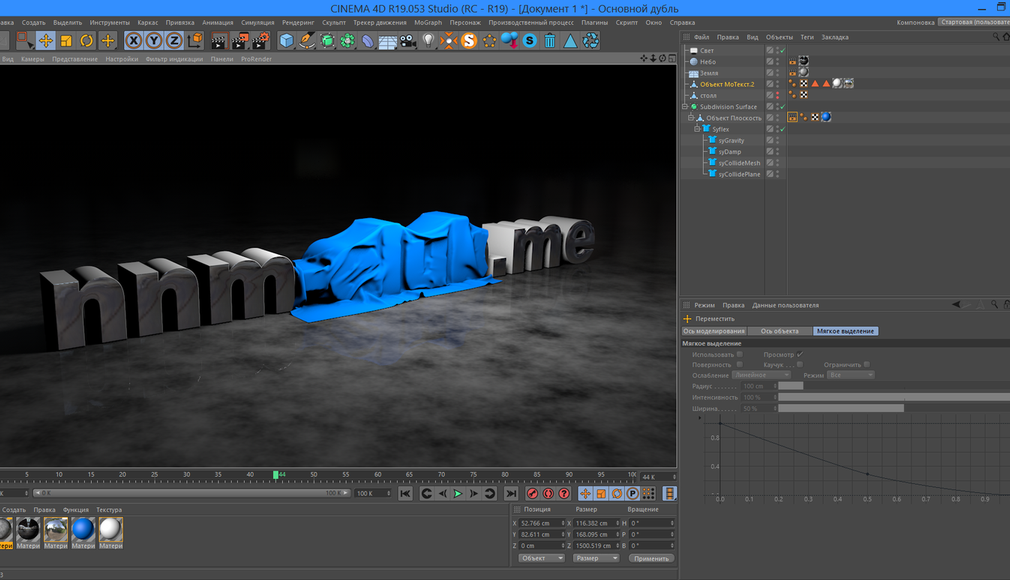Click the Ширина slider bar

[x=894, y=408]
